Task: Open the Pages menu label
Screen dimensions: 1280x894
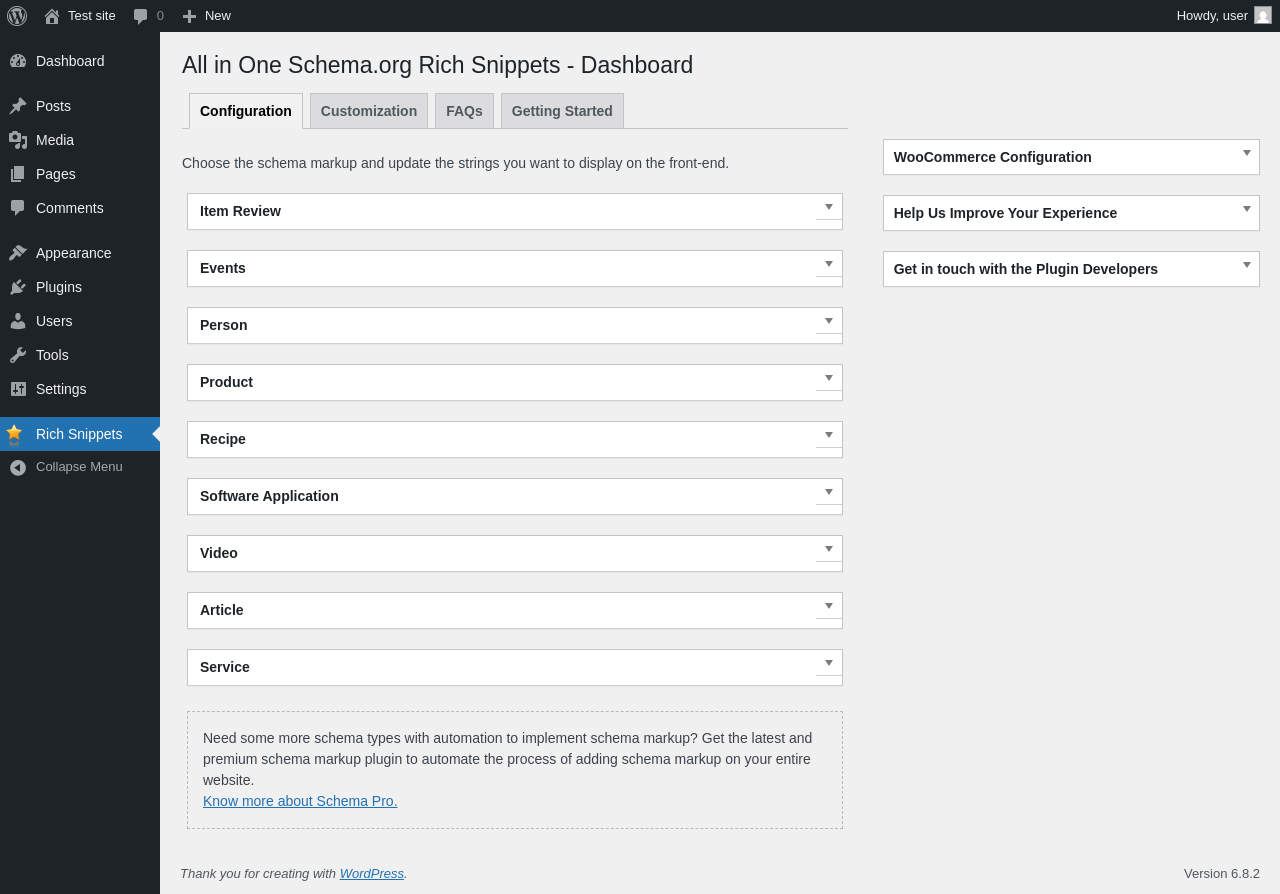Action: [x=56, y=174]
